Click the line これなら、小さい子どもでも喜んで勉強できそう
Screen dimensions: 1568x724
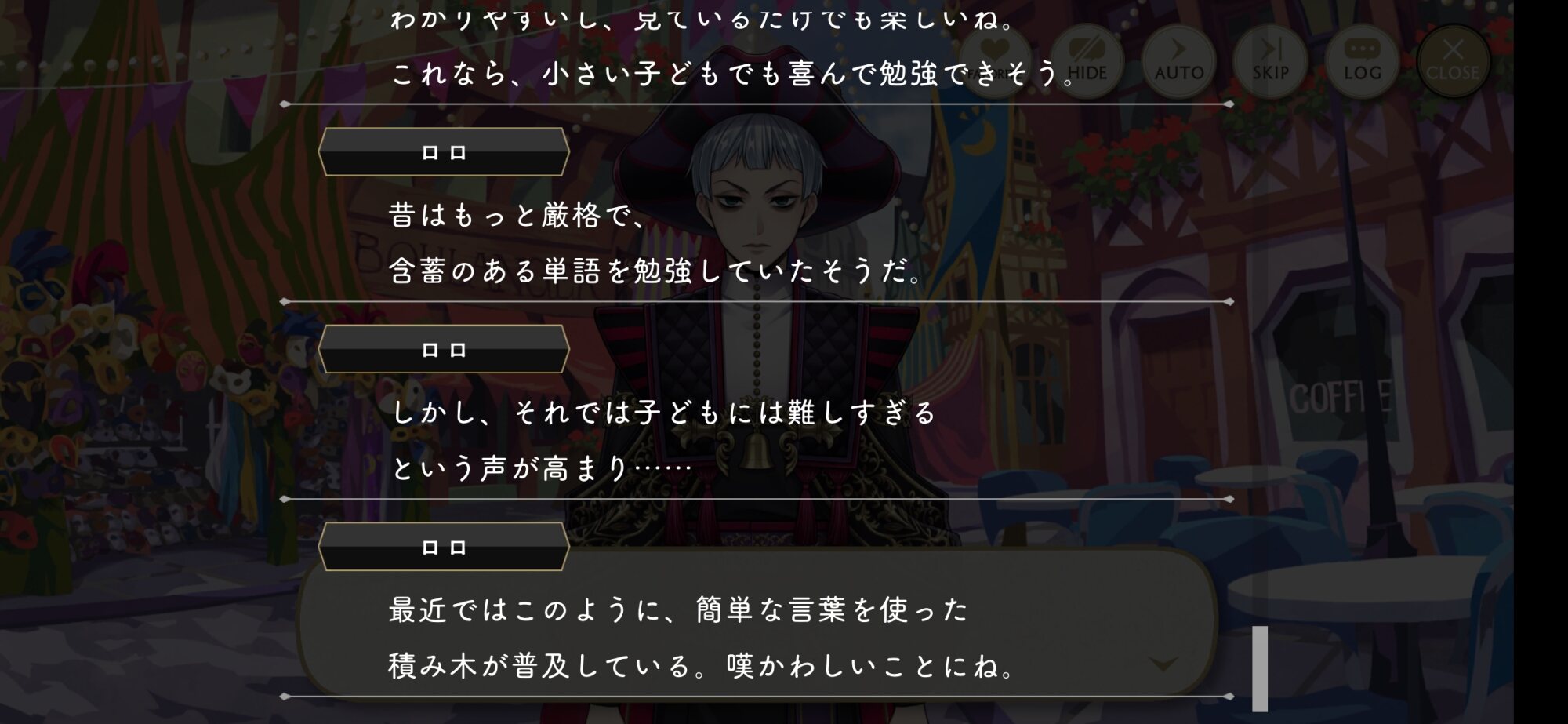[x=733, y=74]
